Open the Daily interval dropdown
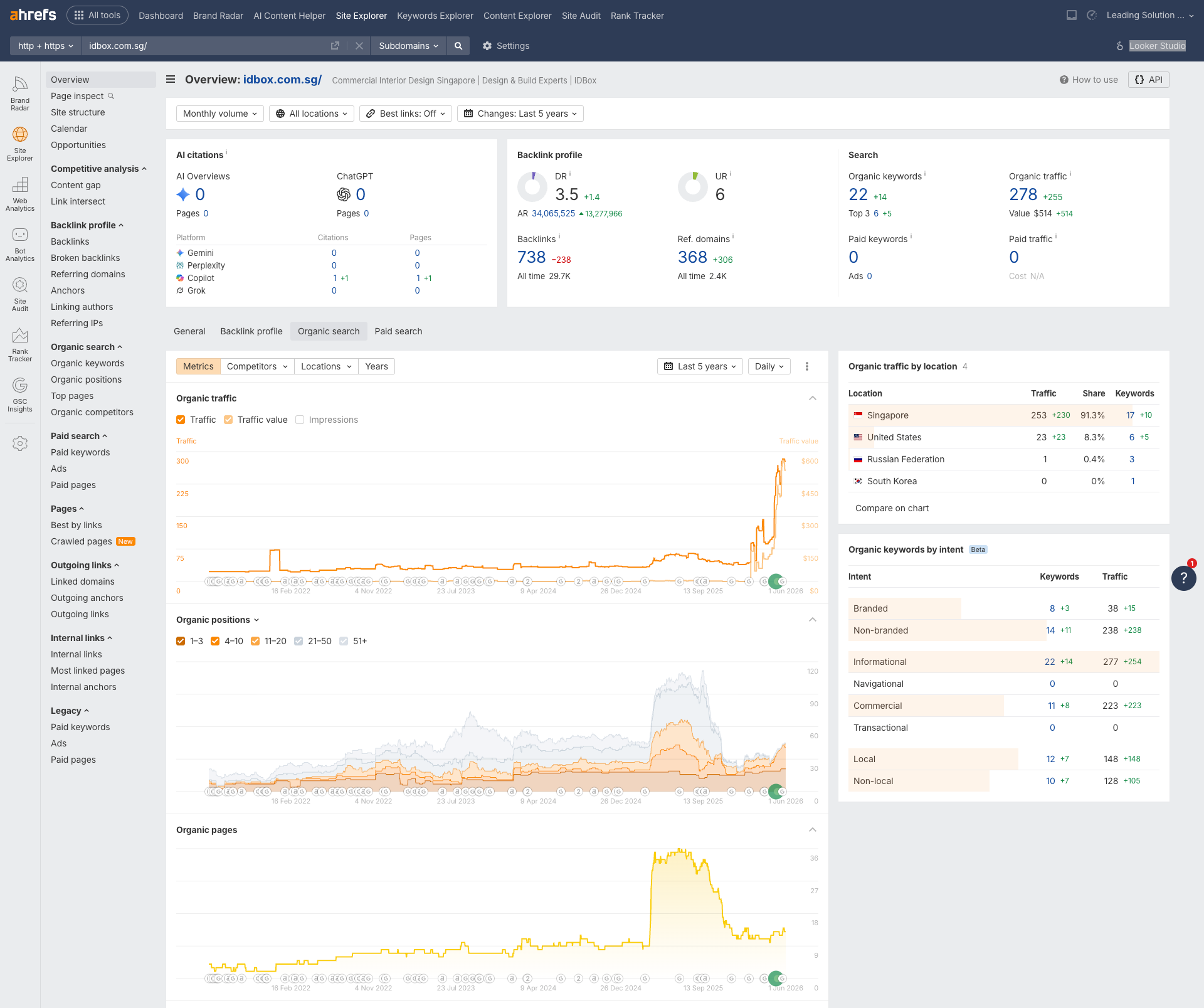Screen dimensions: 1204x1008 [x=769, y=366]
